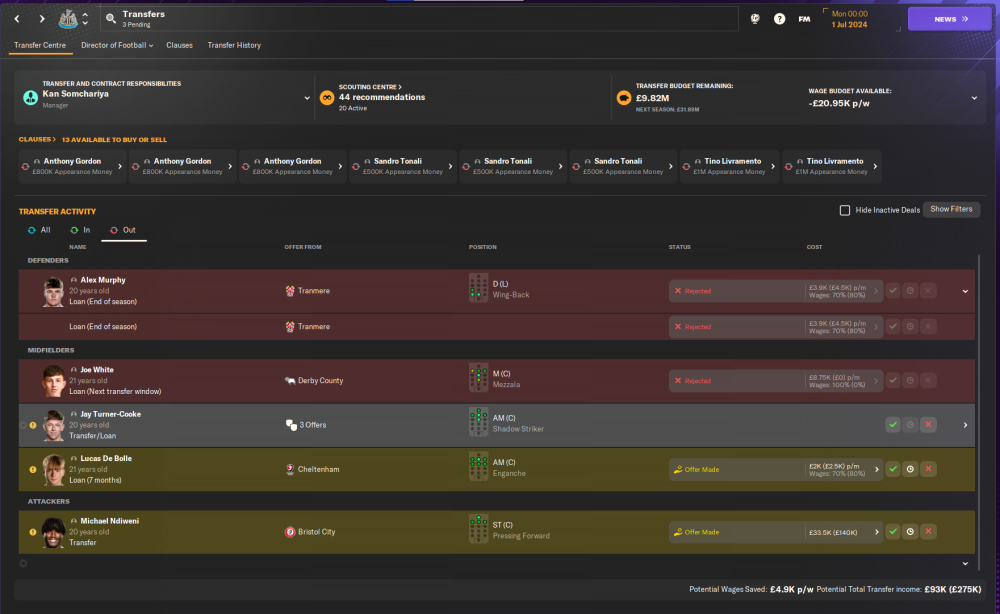Click the News continue button
This screenshot has height=614, width=1000.
pos(950,19)
